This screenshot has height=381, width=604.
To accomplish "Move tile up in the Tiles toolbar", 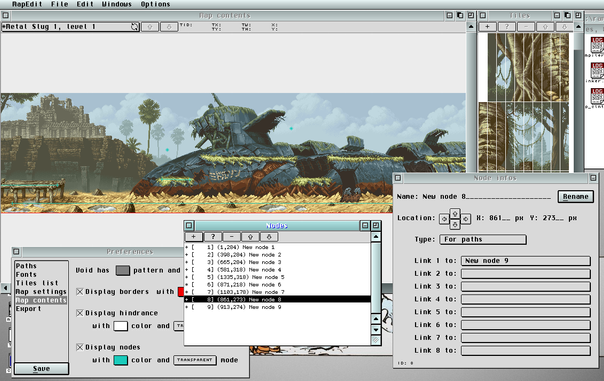I will [545, 27].
